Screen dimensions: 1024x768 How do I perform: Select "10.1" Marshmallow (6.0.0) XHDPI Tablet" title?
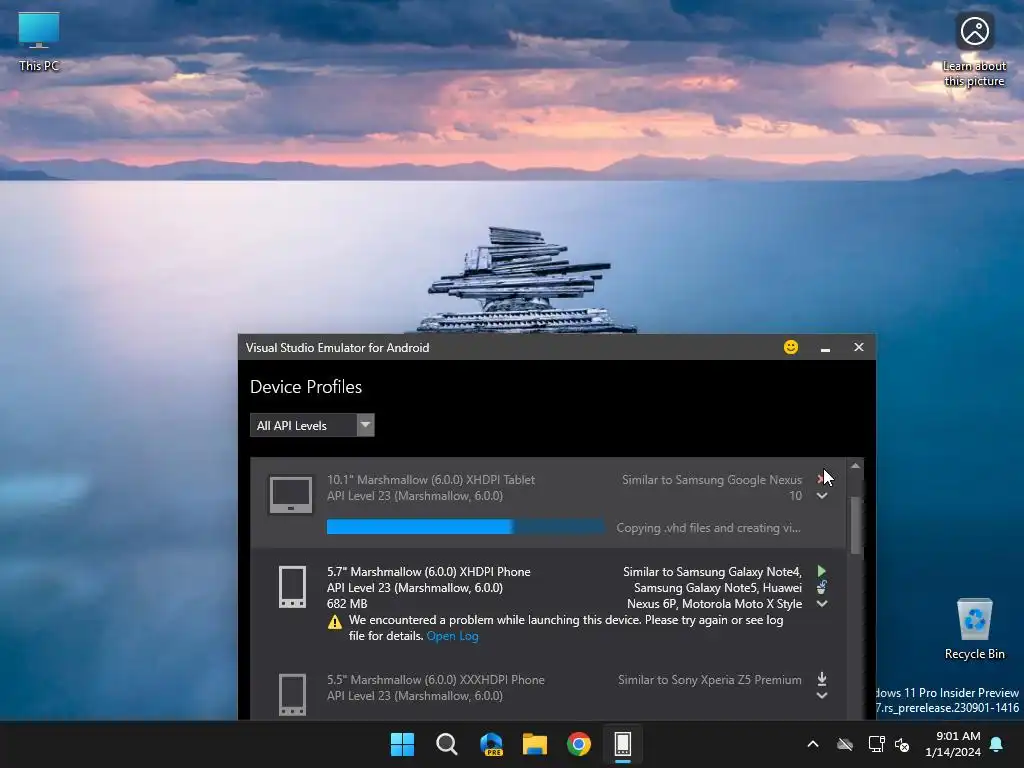431,480
